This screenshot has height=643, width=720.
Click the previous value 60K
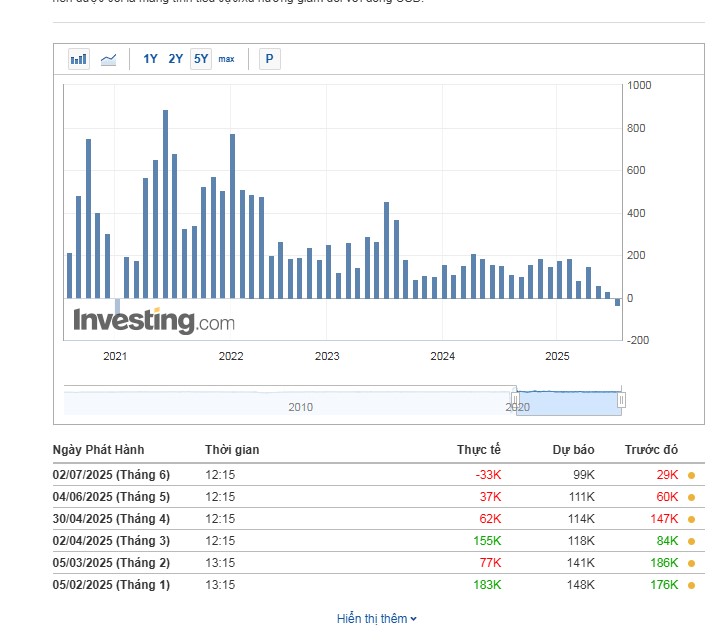pyautogui.click(x=667, y=497)
